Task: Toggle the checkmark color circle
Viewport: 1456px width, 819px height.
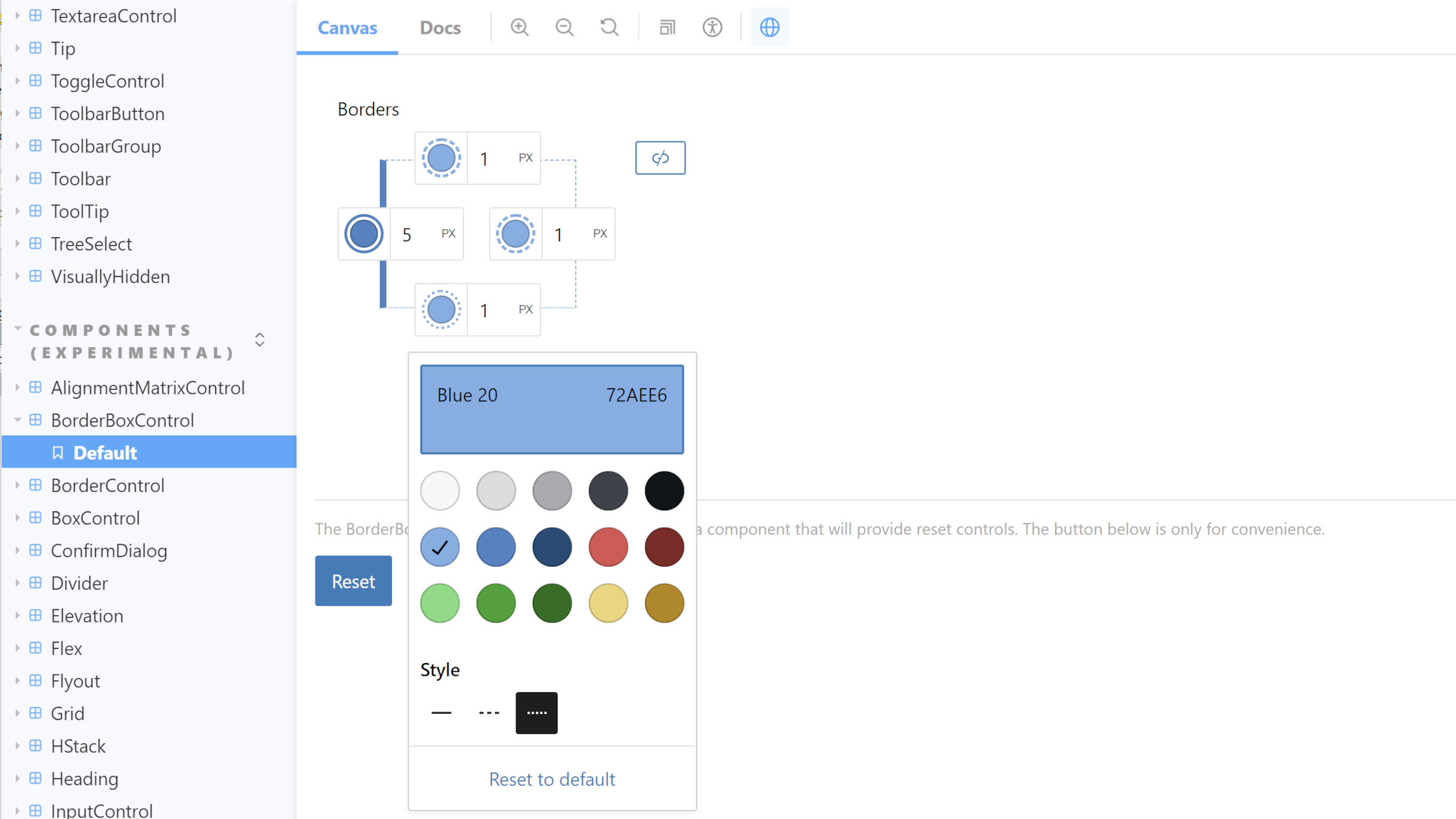Action: (x=440, y=546)
